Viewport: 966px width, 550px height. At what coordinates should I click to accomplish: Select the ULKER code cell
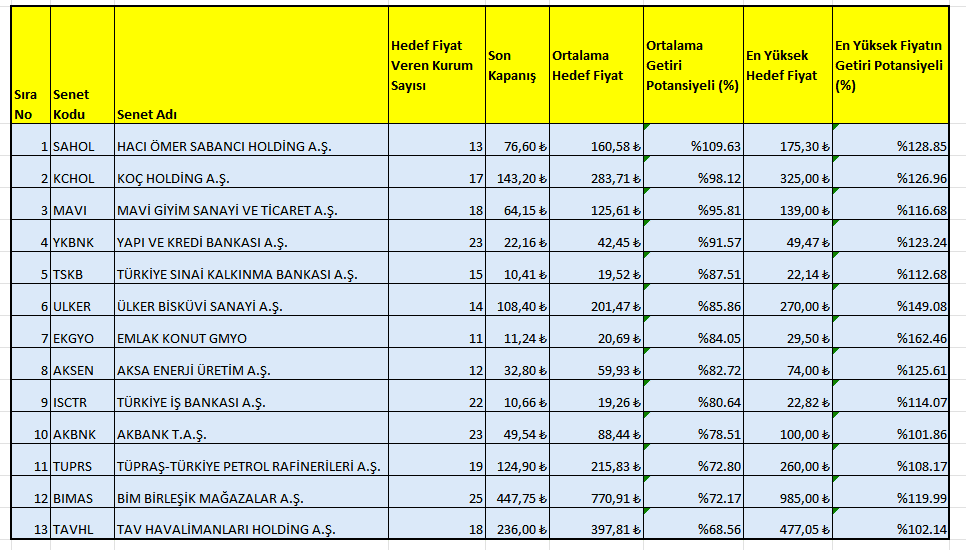pos(83,300)
